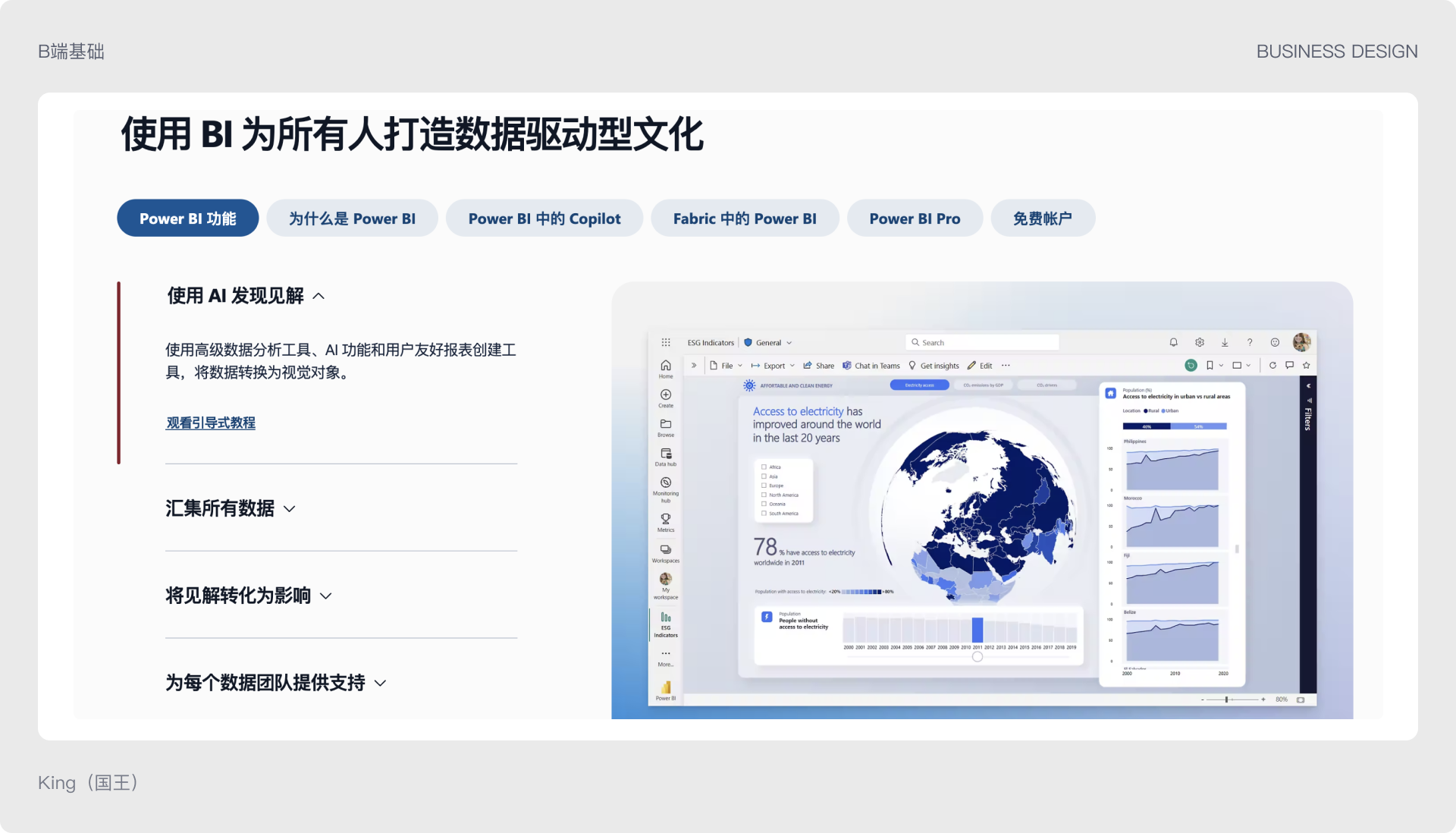
Task: Check the Africa checkbox
Action: click(x=764, y=467)
